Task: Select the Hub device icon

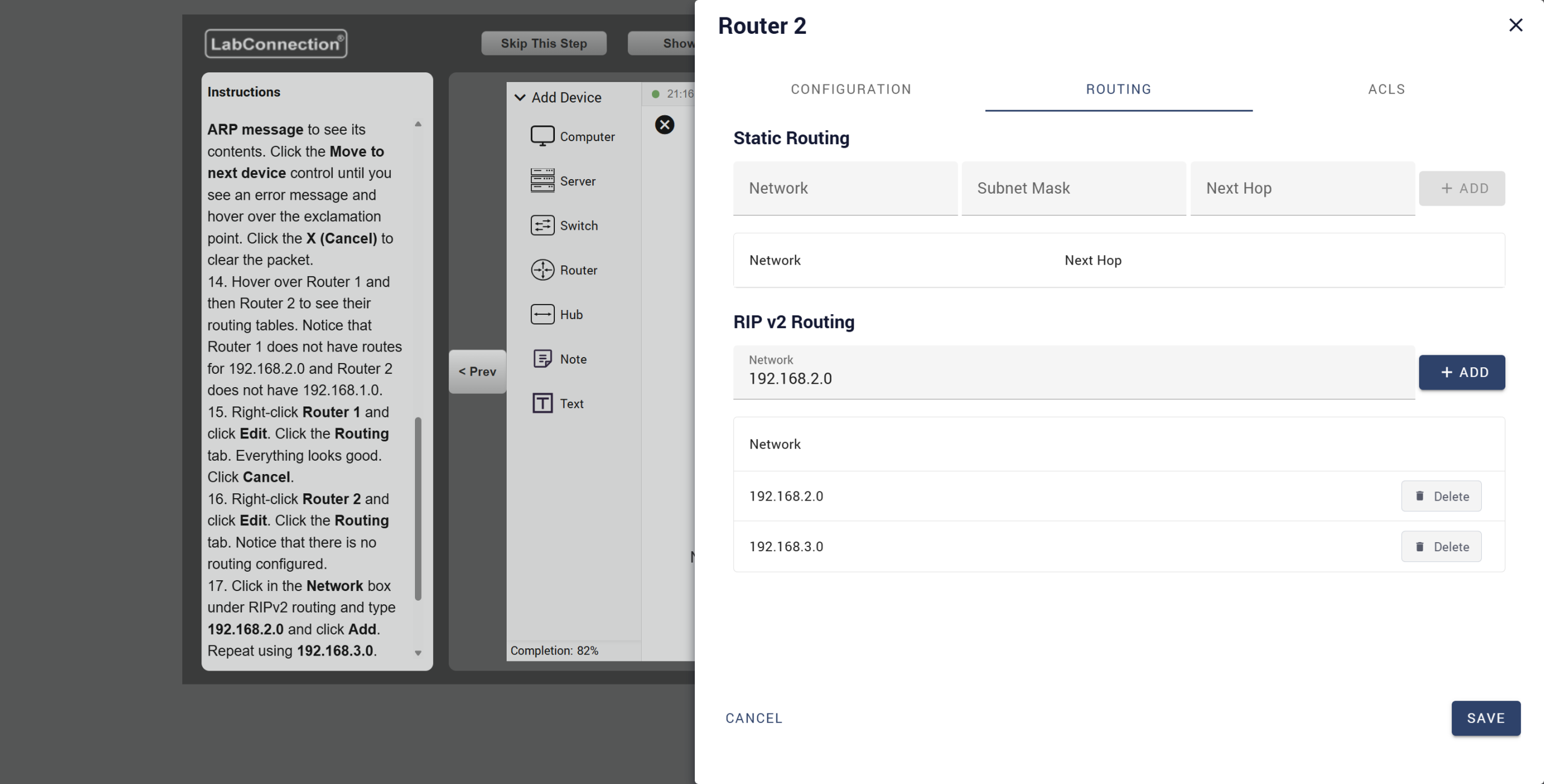Action: point(542,314)
